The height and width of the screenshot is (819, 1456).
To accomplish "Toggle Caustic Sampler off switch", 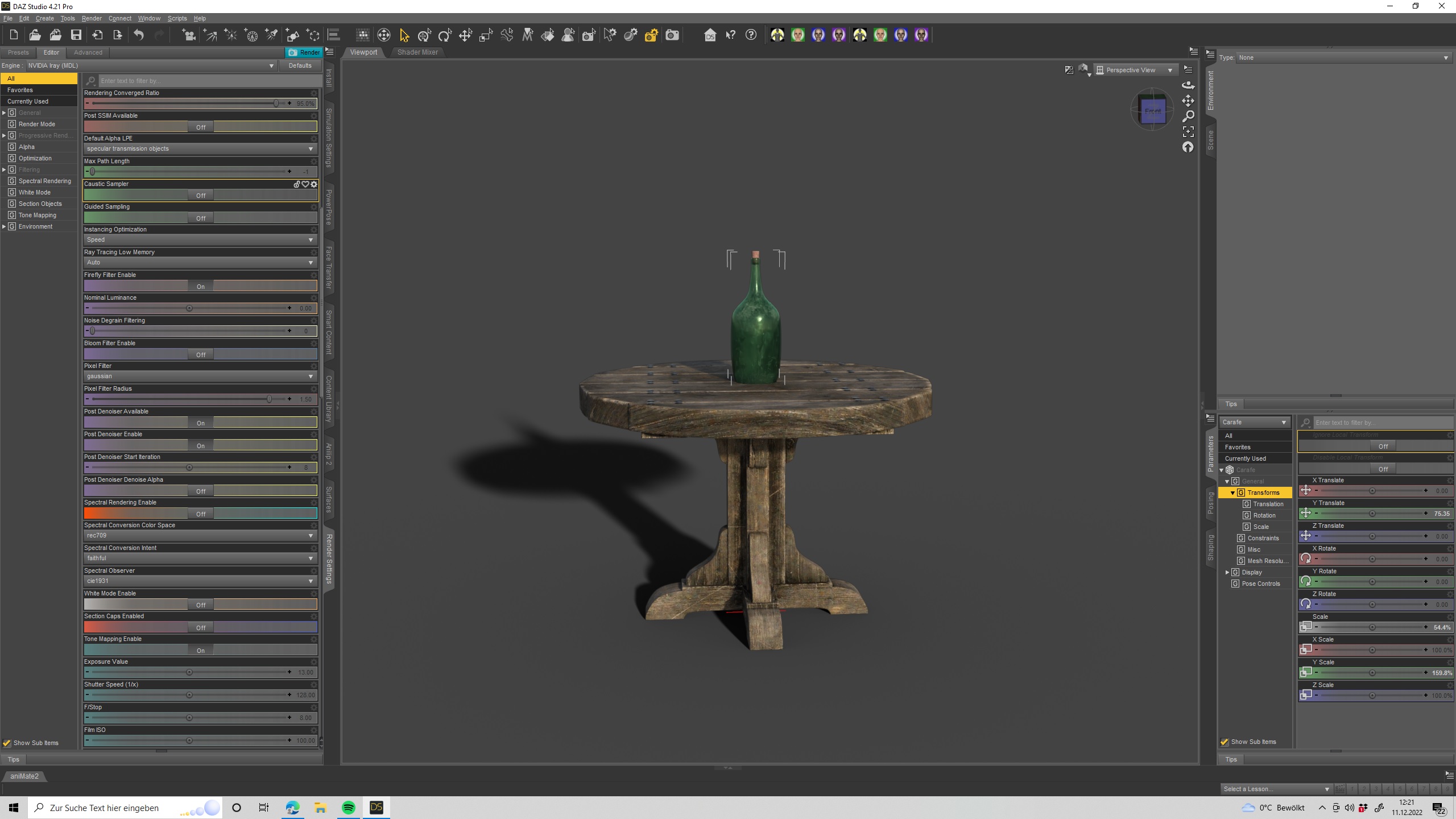I will 200,195.
